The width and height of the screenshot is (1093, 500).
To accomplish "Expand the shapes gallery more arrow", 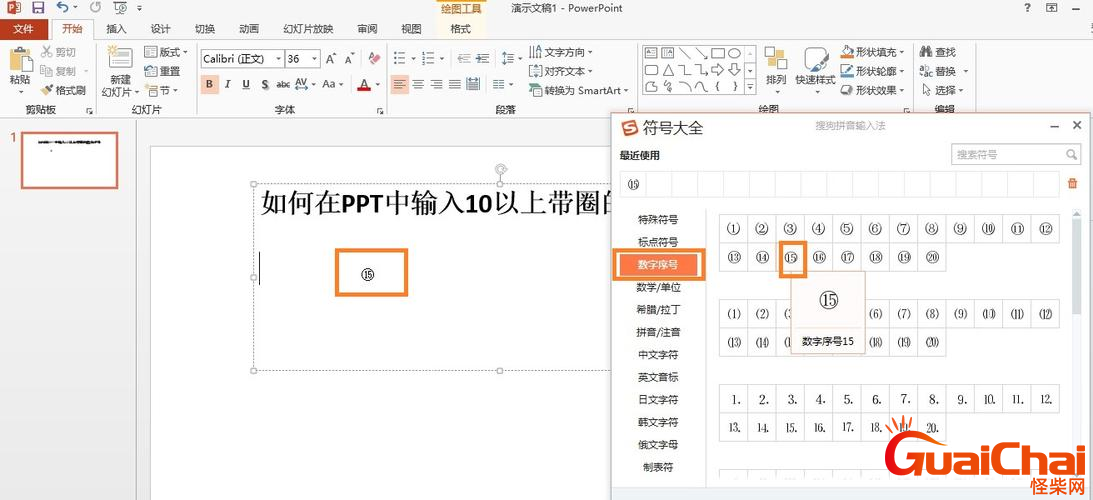I will 751,88.
